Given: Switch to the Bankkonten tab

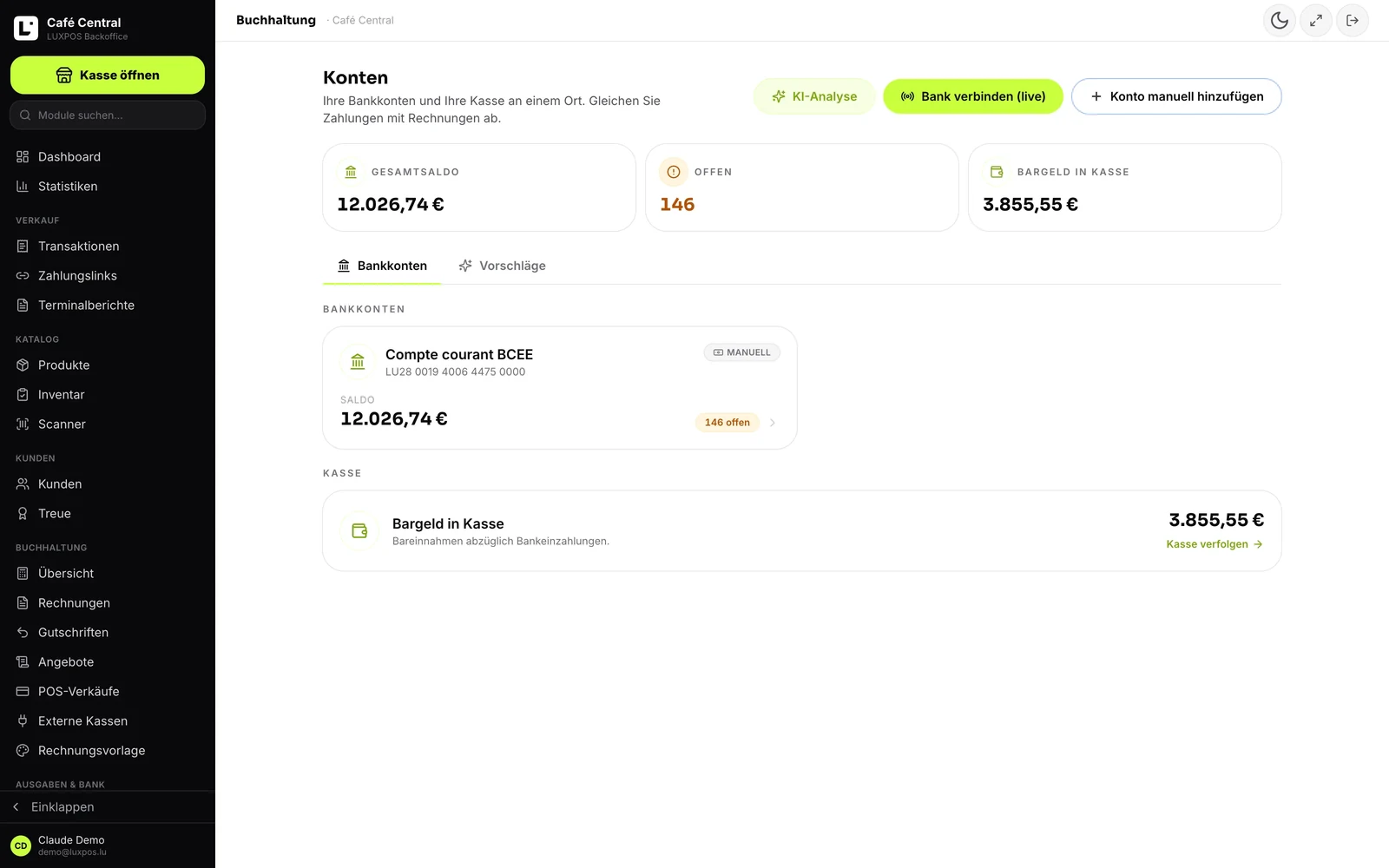Looking at the screenshot, I should [382, 266].
